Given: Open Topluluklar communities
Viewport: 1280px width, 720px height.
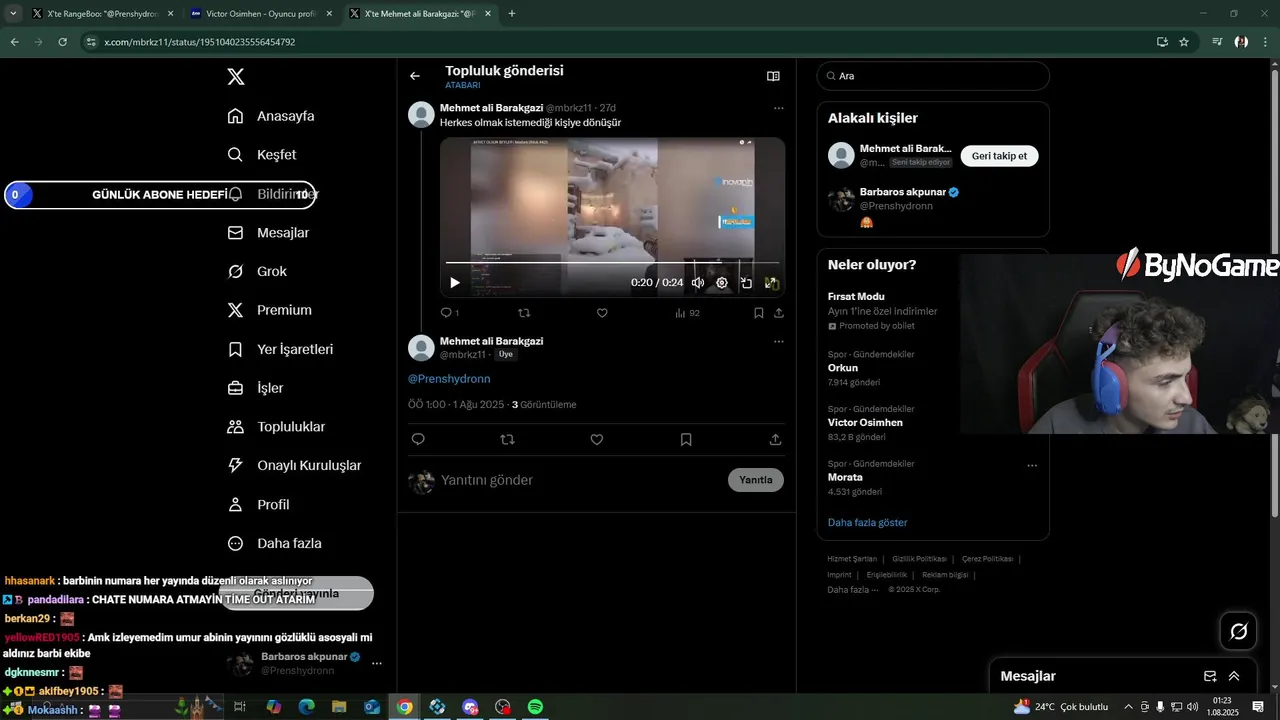Looking at the screenshot, I should [x=276, y=427].
